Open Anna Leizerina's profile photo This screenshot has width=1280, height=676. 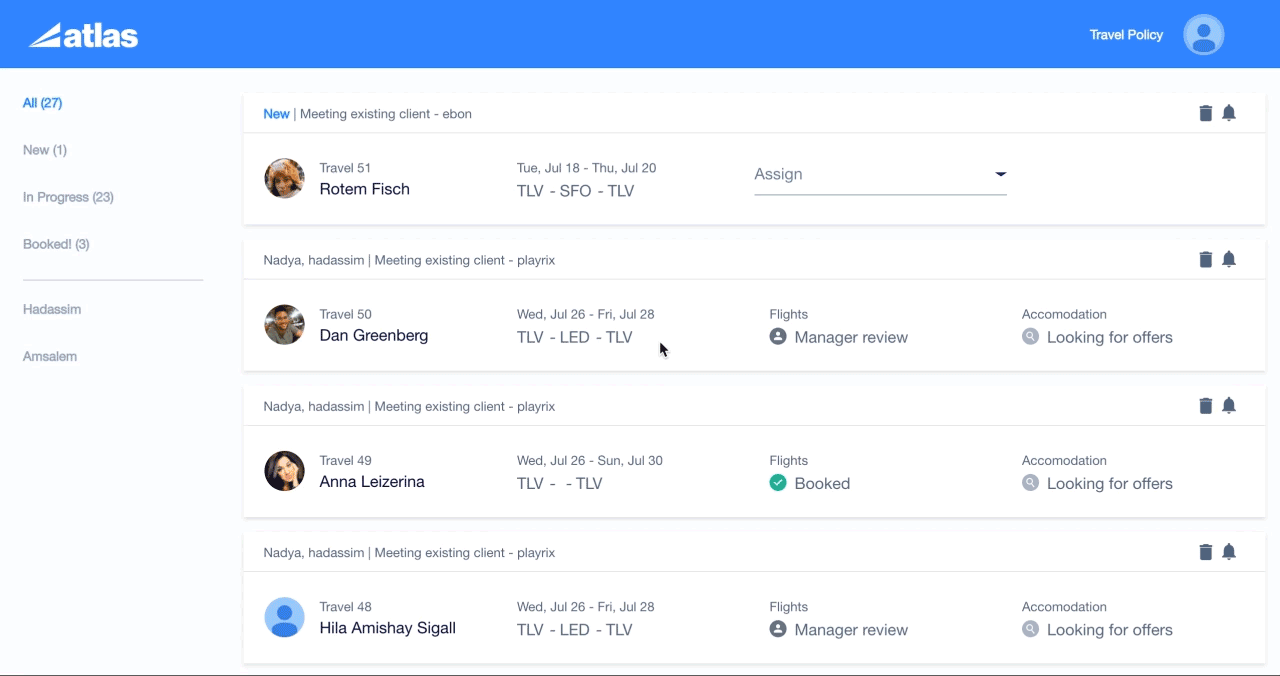(x=284, y=471)
